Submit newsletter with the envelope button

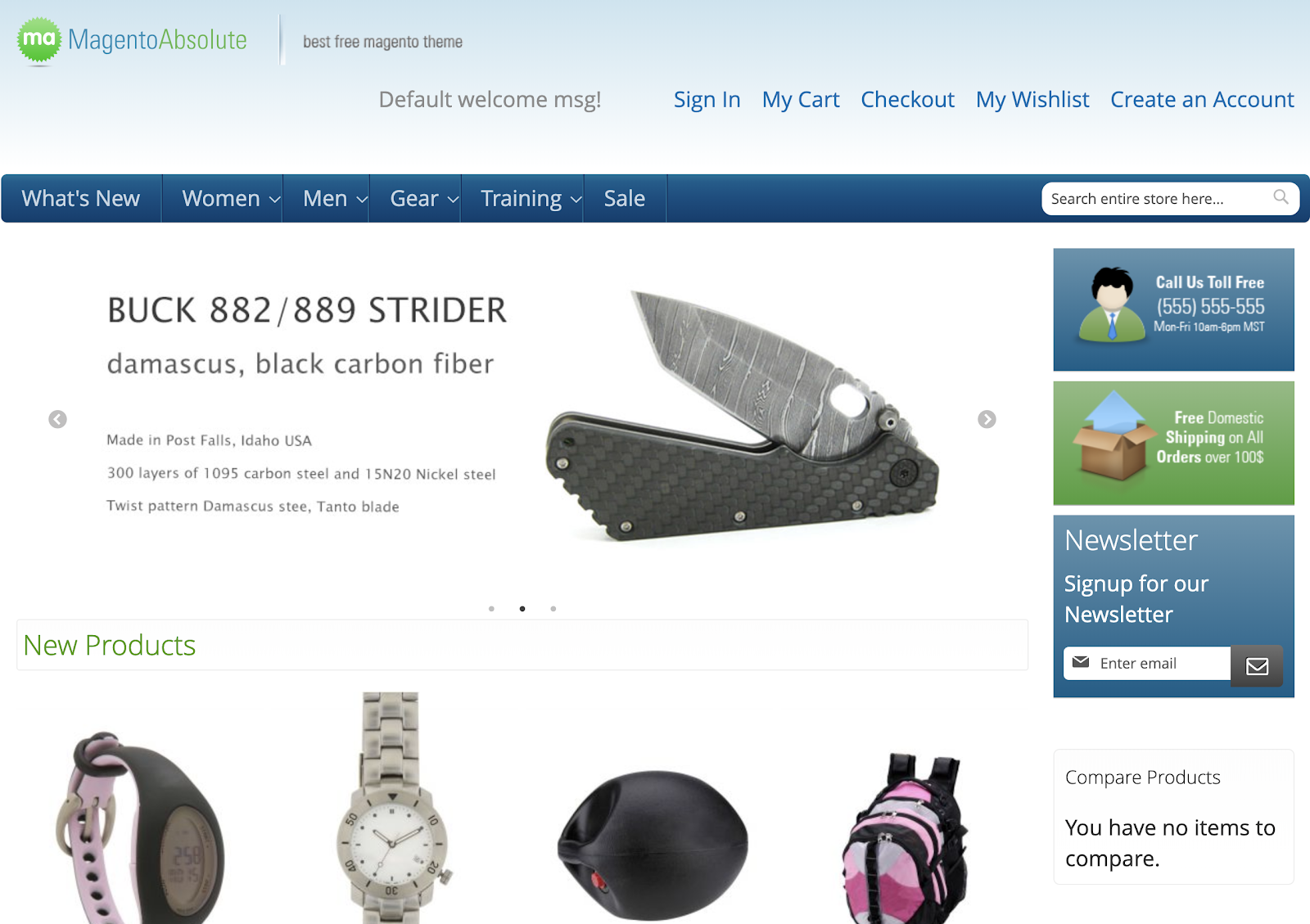point(1257,665)
